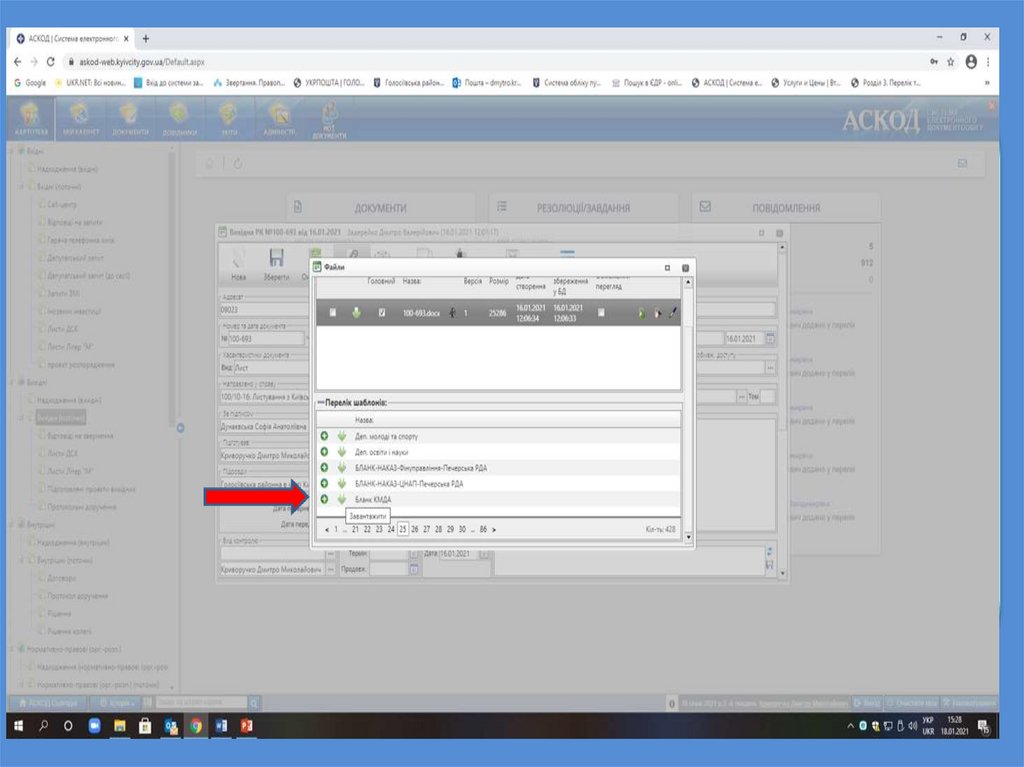Go to last templates page 86
The height and width of the screenshot is (767, 1024).
(483, 529)
